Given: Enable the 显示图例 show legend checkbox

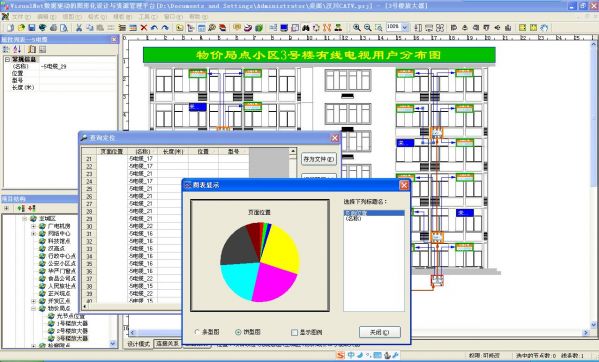Looking at the screenshot, I should [x=294, y=333].
